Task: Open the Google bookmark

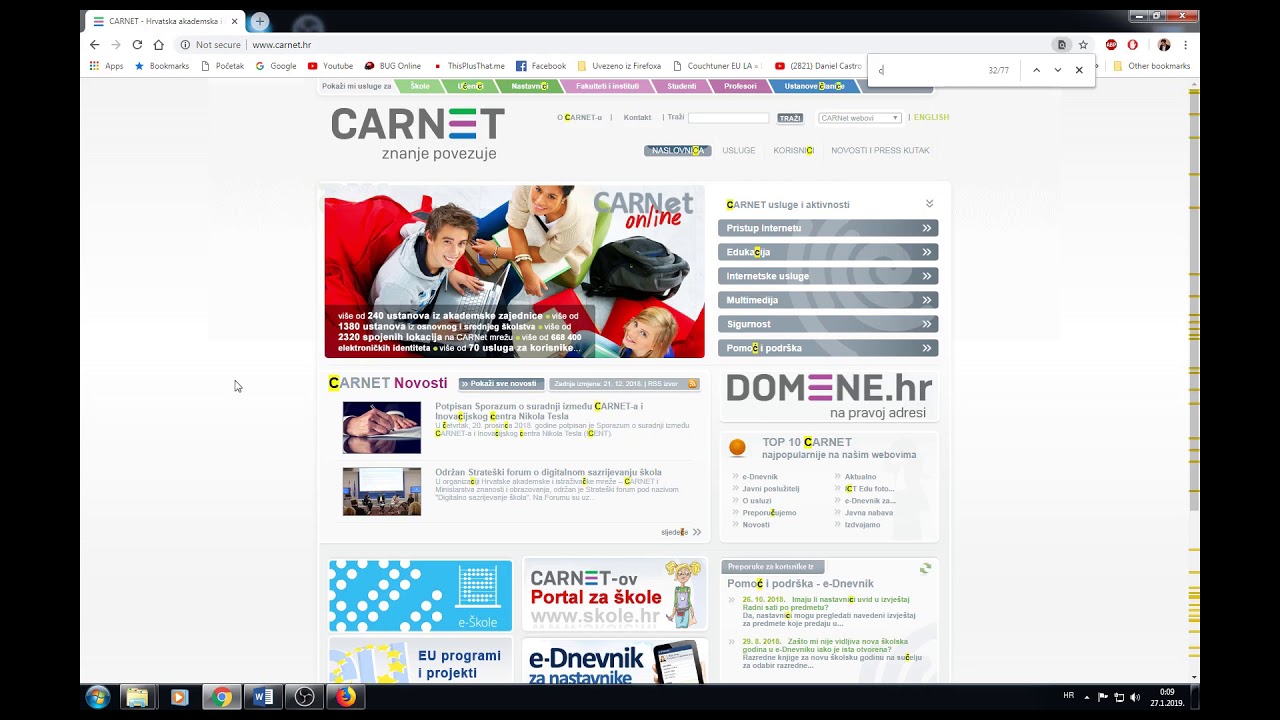Action: click(276, 66)
